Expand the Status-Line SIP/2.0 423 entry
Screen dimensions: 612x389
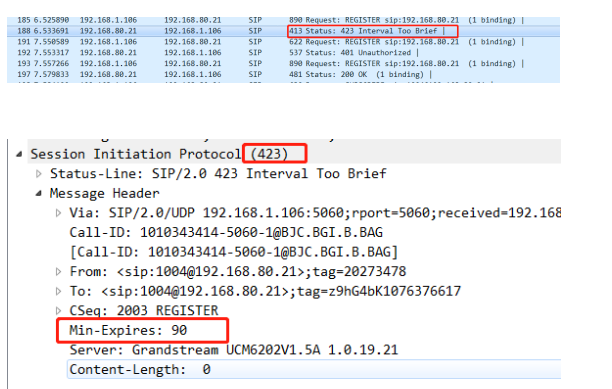coord(39,174)
